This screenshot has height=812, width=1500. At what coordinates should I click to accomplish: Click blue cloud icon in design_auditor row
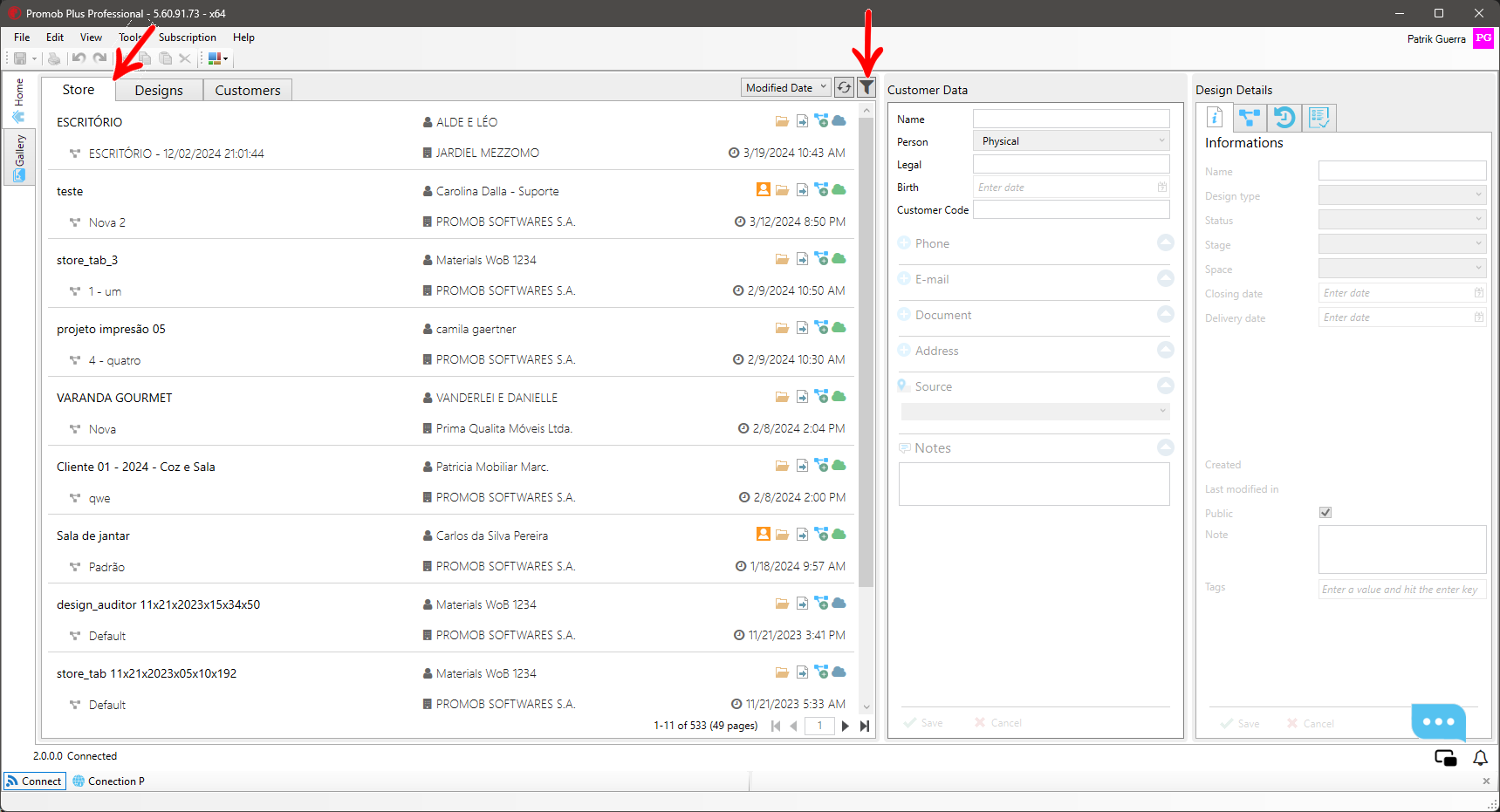[x=839, y=603]
